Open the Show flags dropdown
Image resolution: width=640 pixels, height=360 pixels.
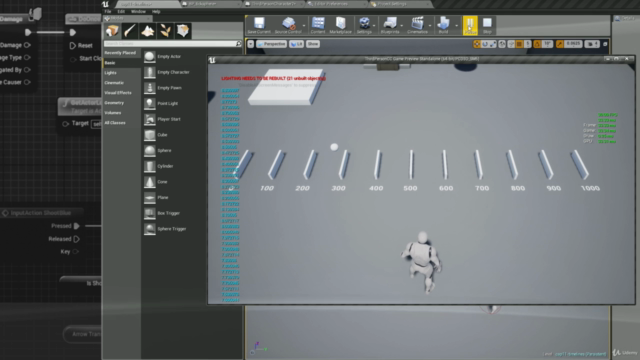(x=313, y=44)
